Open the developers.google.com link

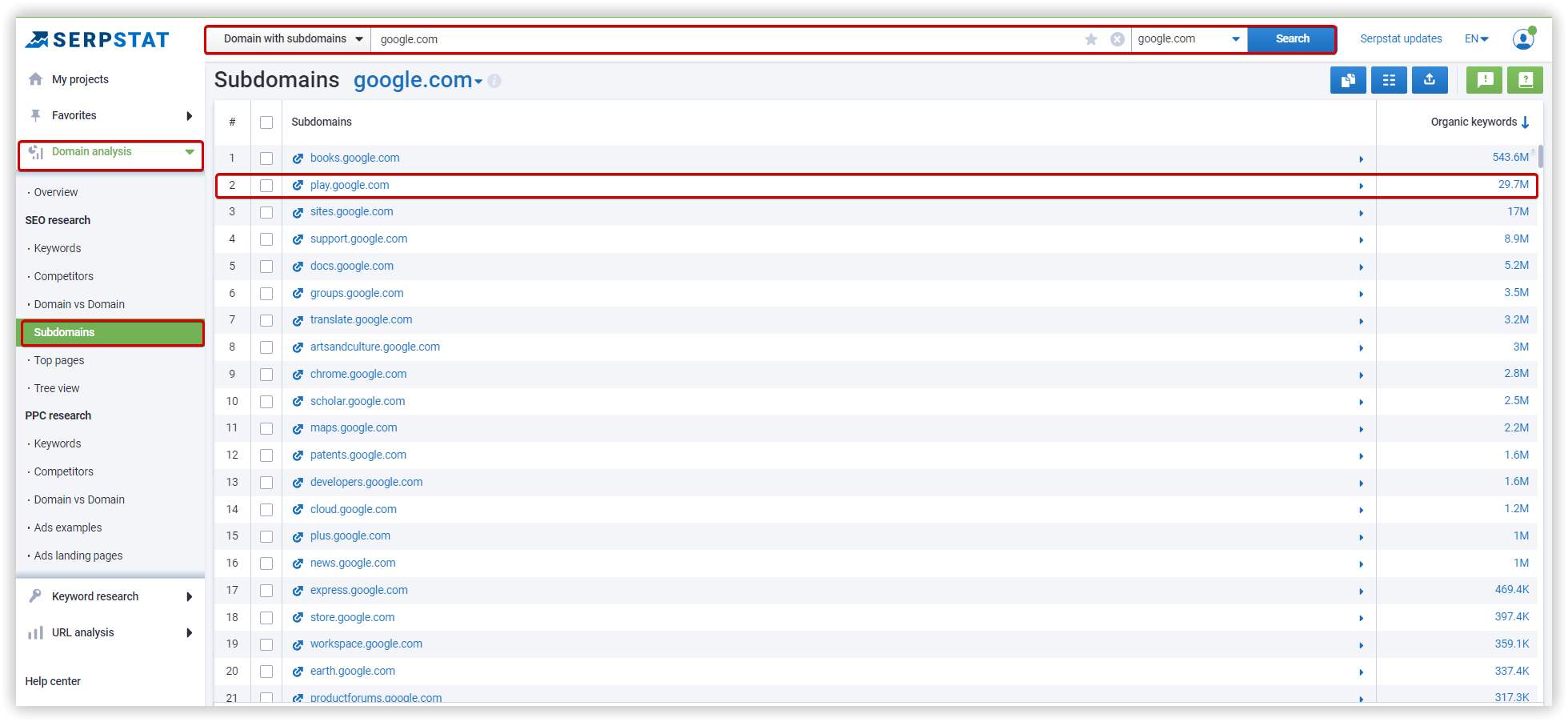click(x=366, y=482)
